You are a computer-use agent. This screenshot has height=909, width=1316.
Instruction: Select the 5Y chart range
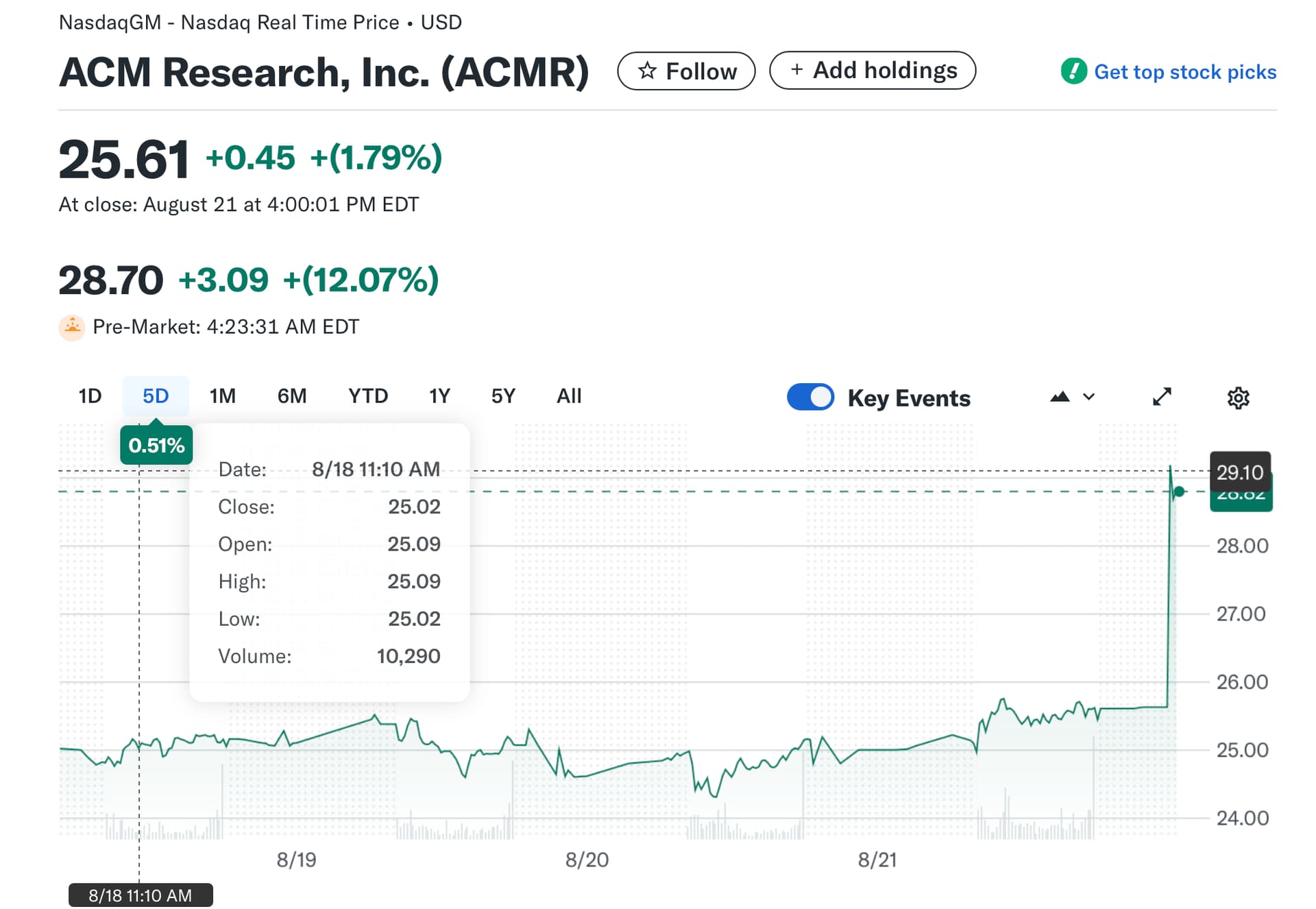click(503, 396)
